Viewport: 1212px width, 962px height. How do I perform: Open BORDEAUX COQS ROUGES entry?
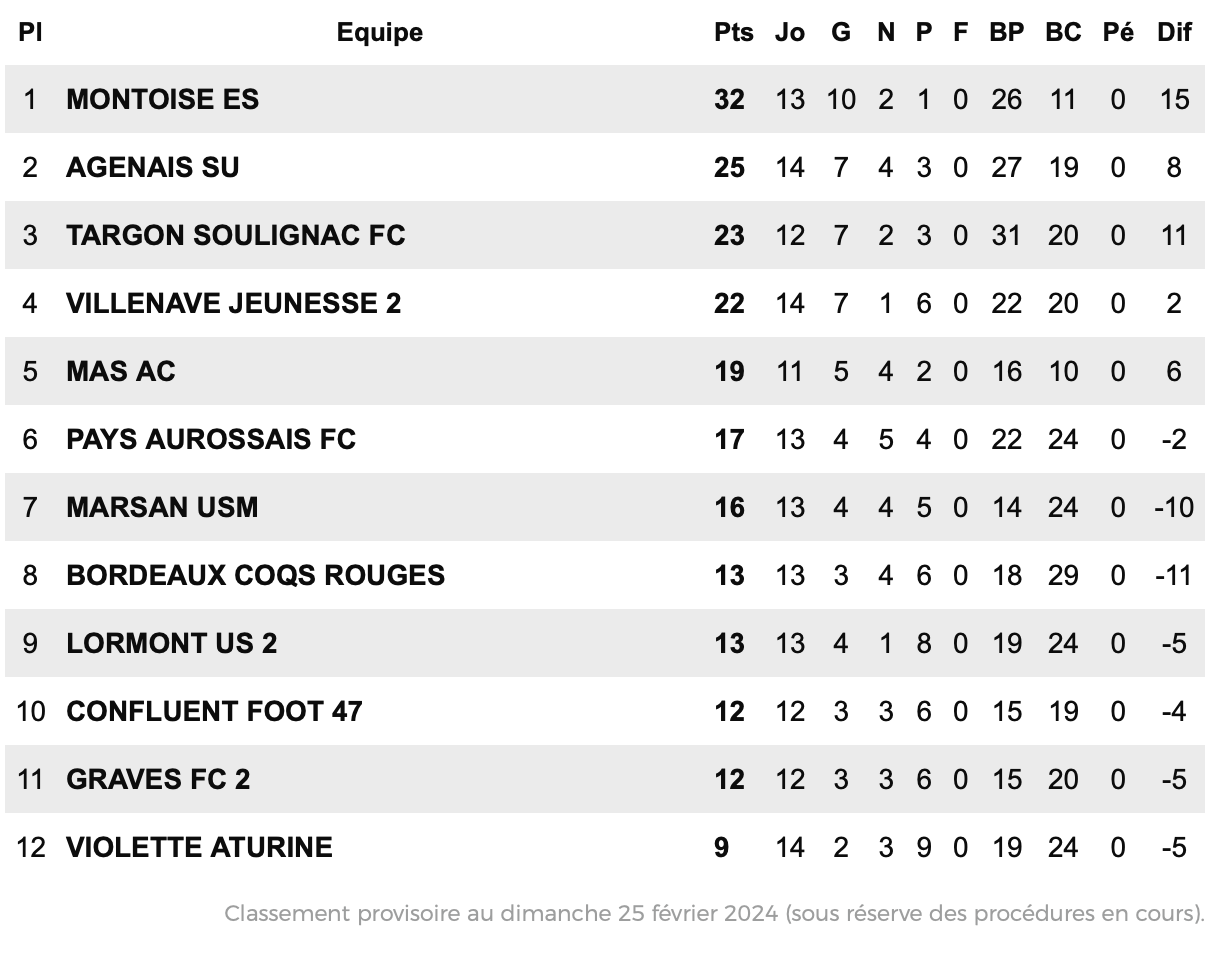pyautogui.click(x=255, y=575)
